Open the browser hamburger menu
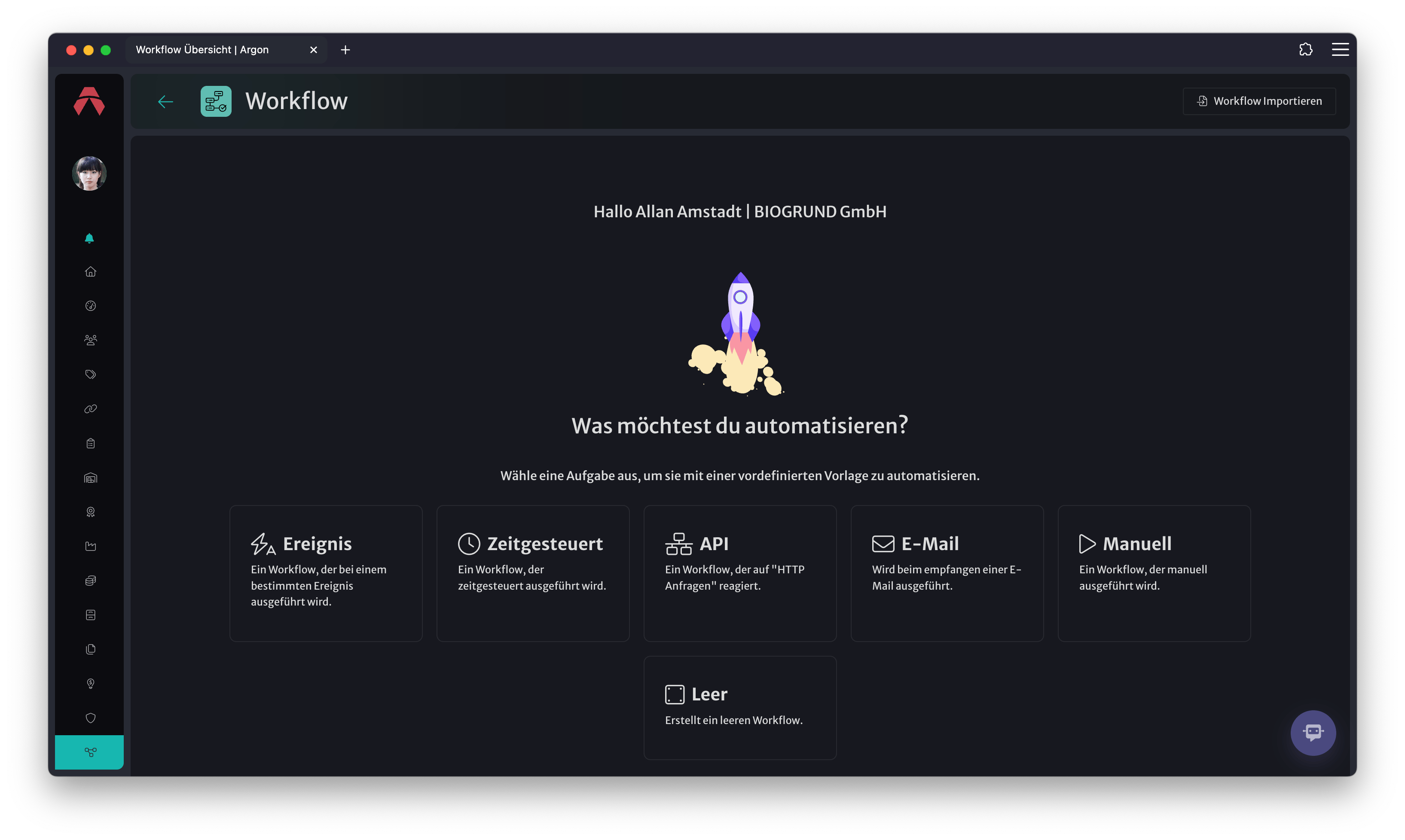Viewport: 1405px width, 840px height. (1340, 50)
